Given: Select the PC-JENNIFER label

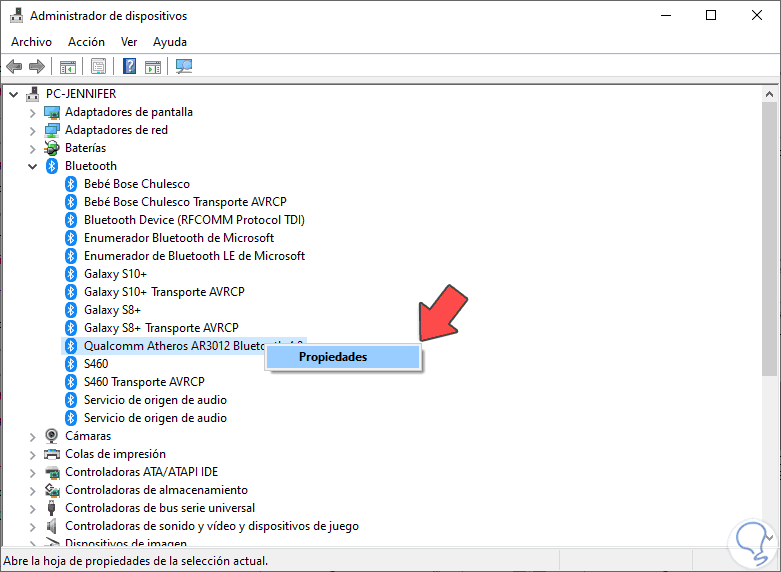Looking at the screenshot, I should pyautogui.click(x=81, y=94).
